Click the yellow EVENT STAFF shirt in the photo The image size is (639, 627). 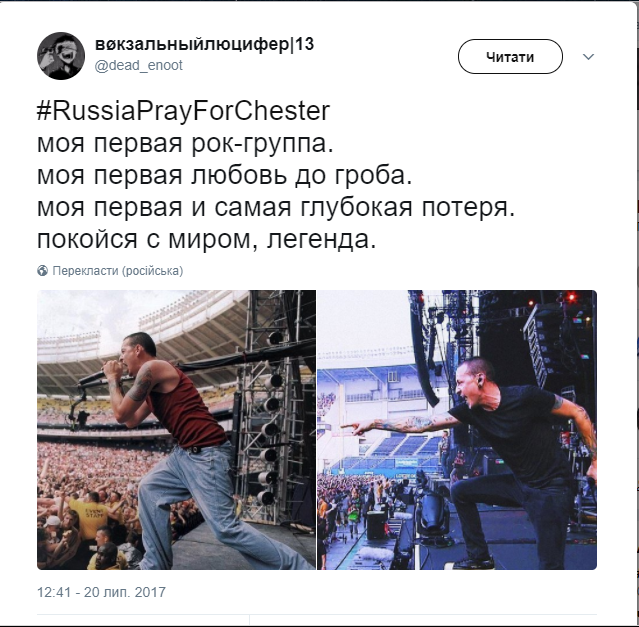pyautogui.click(x=89, y=517)
